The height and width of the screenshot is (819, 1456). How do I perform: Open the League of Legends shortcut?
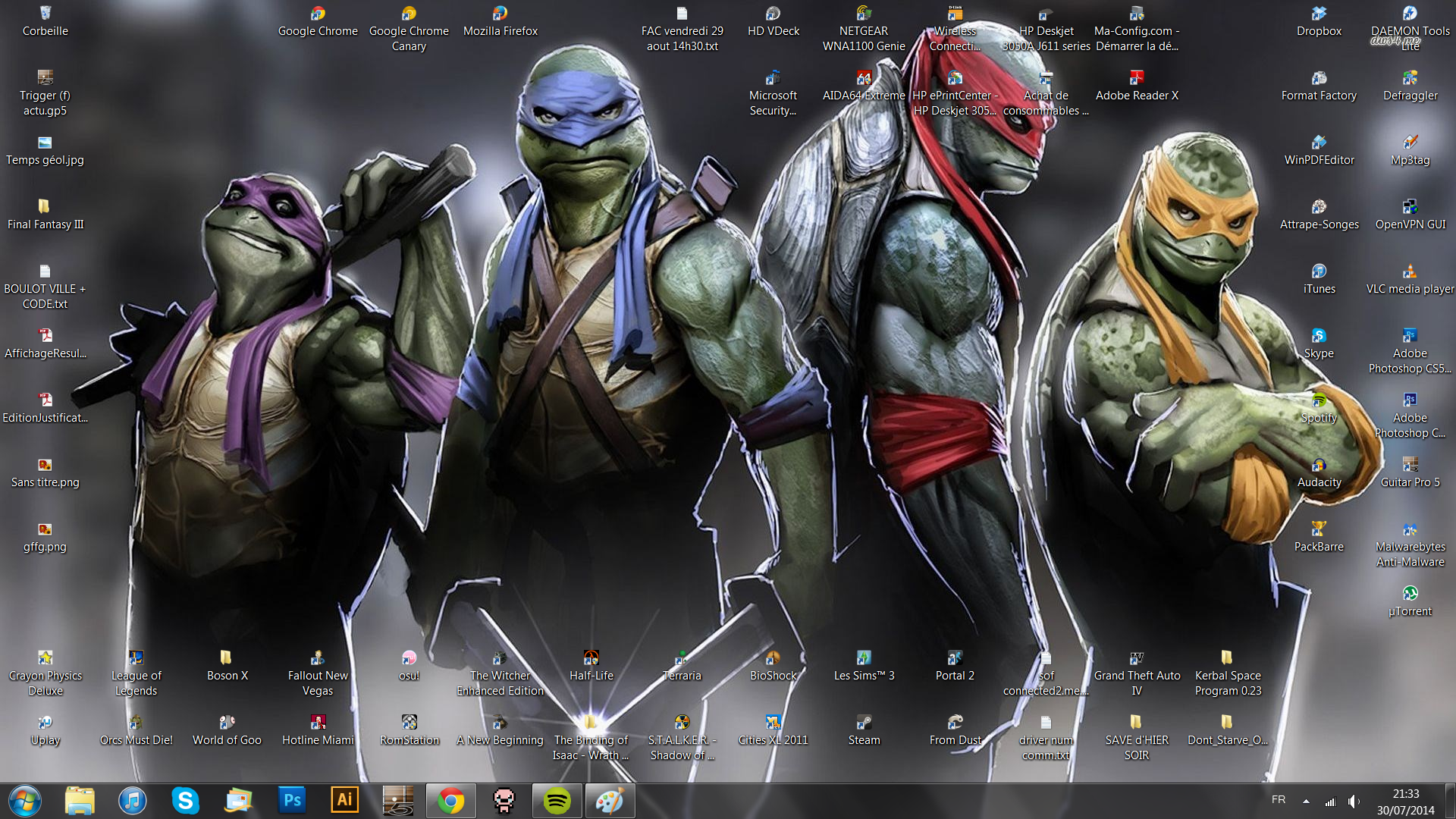coord(136,673)
